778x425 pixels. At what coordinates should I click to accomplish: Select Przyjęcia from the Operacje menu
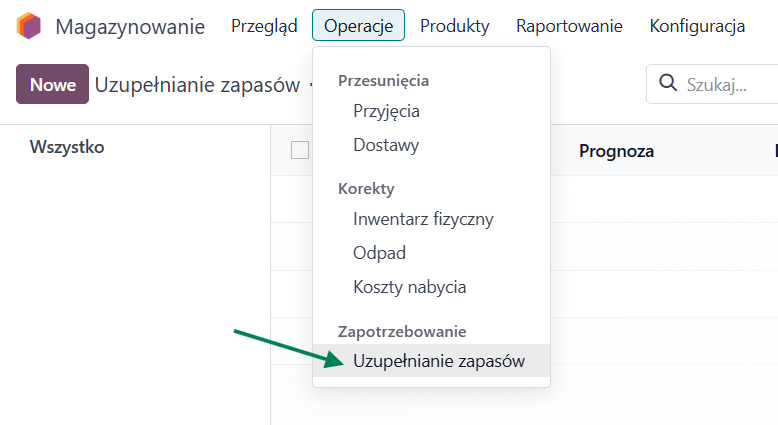pos(386,111)
